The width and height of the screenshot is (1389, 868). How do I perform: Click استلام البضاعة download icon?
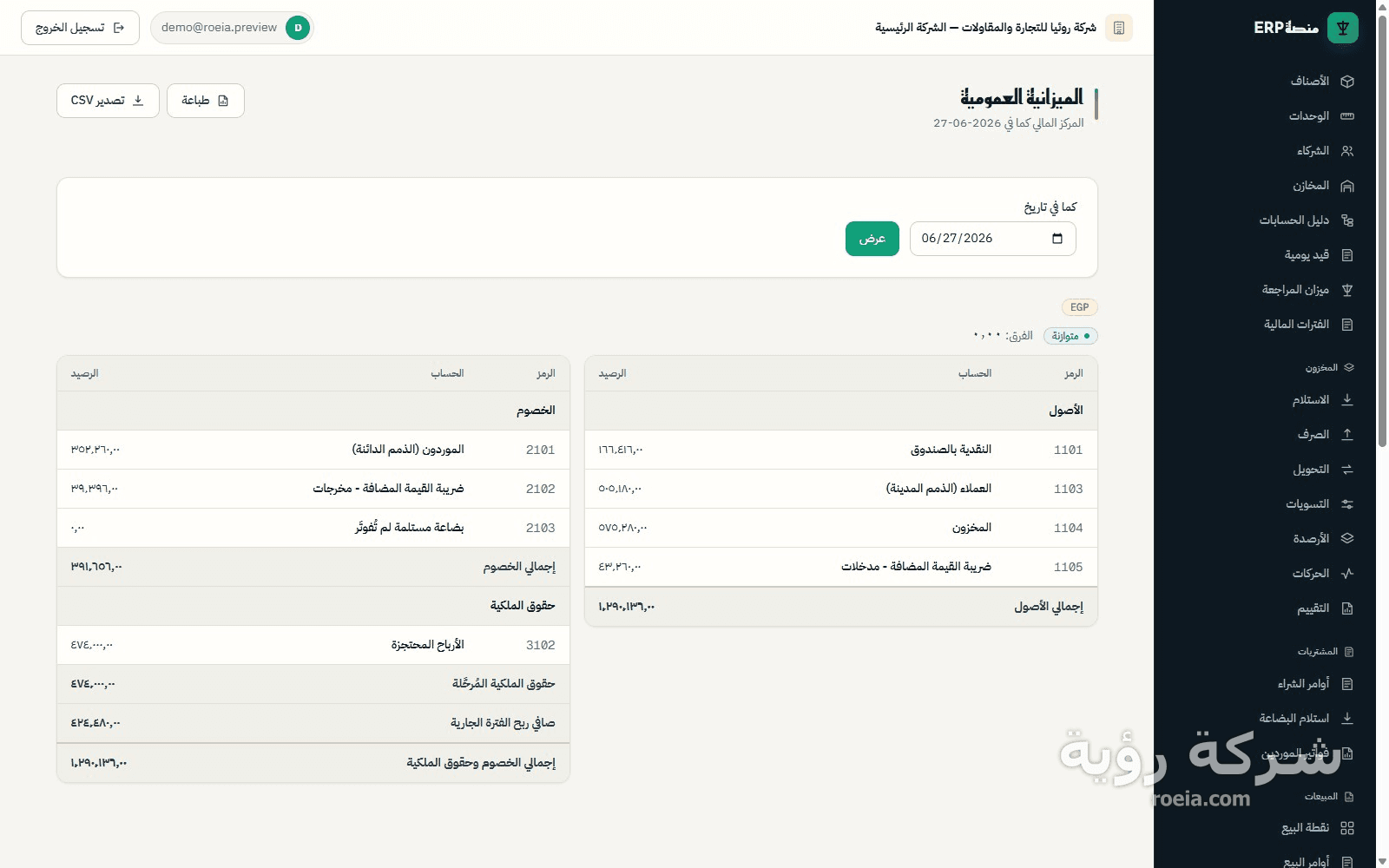coord(1347,719)
